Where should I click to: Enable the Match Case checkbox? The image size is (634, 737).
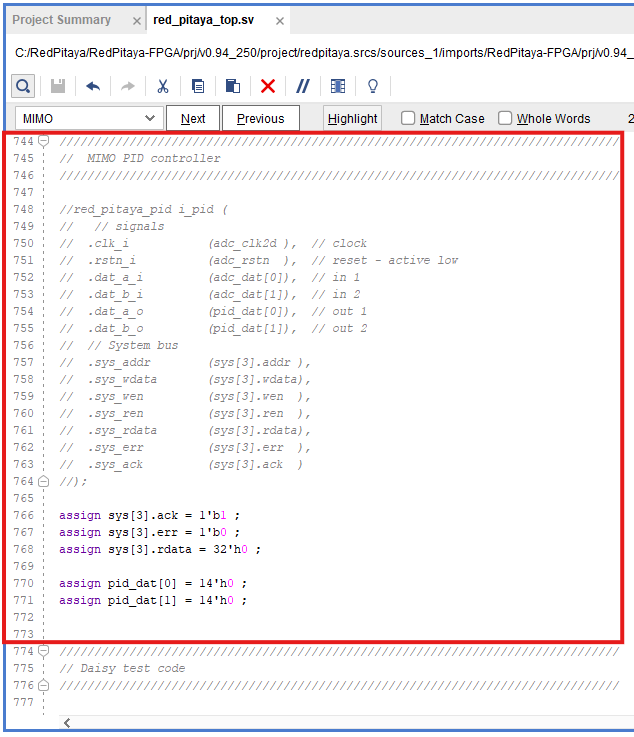408,118
